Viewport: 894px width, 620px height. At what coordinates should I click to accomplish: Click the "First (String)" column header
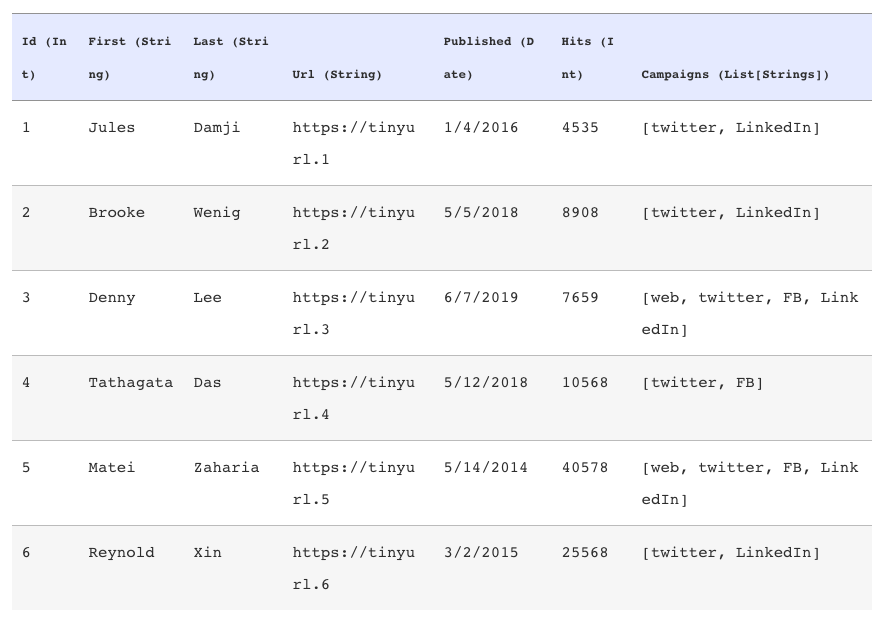pos(129,58)
